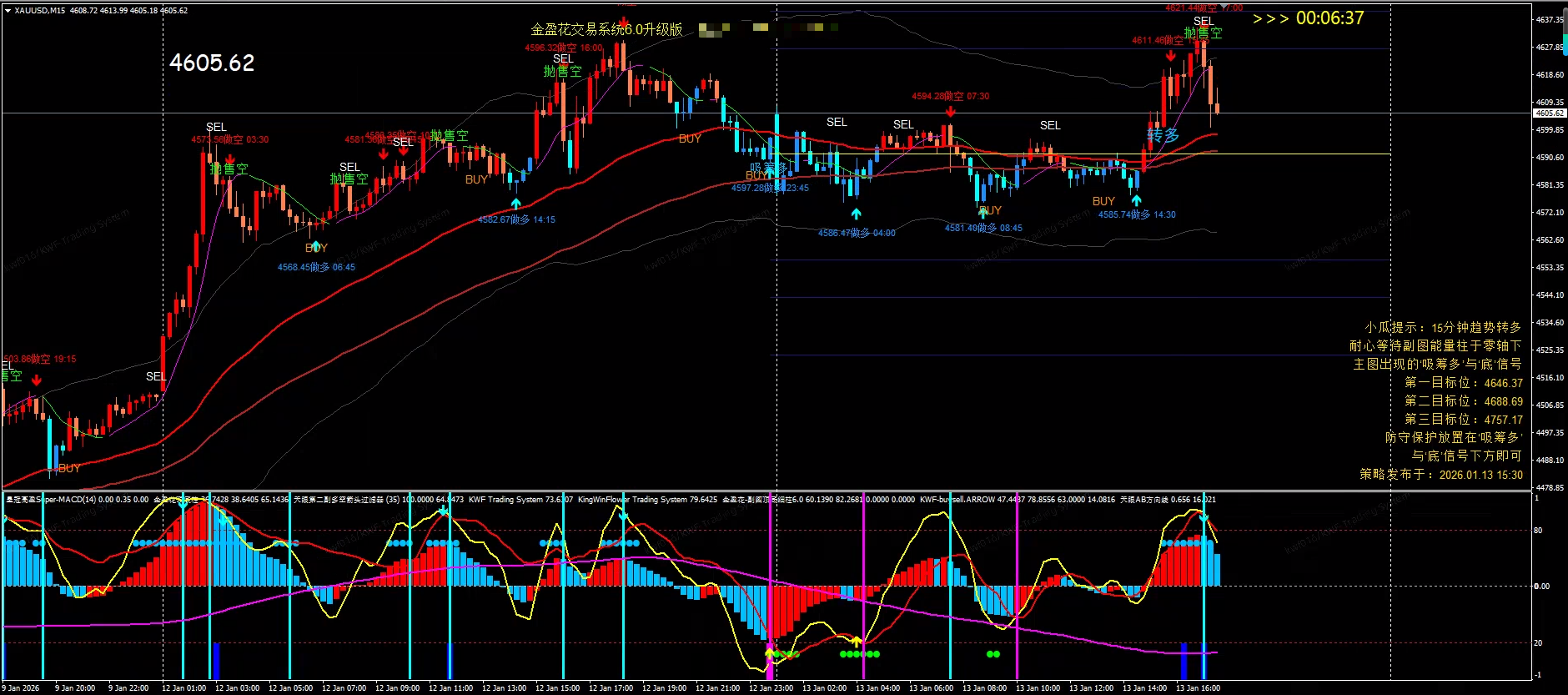This screenshot has width=1568, height=695.
Task: Click the cyan buy arrow above 4586.47做多 04:00
Action: 856,214
